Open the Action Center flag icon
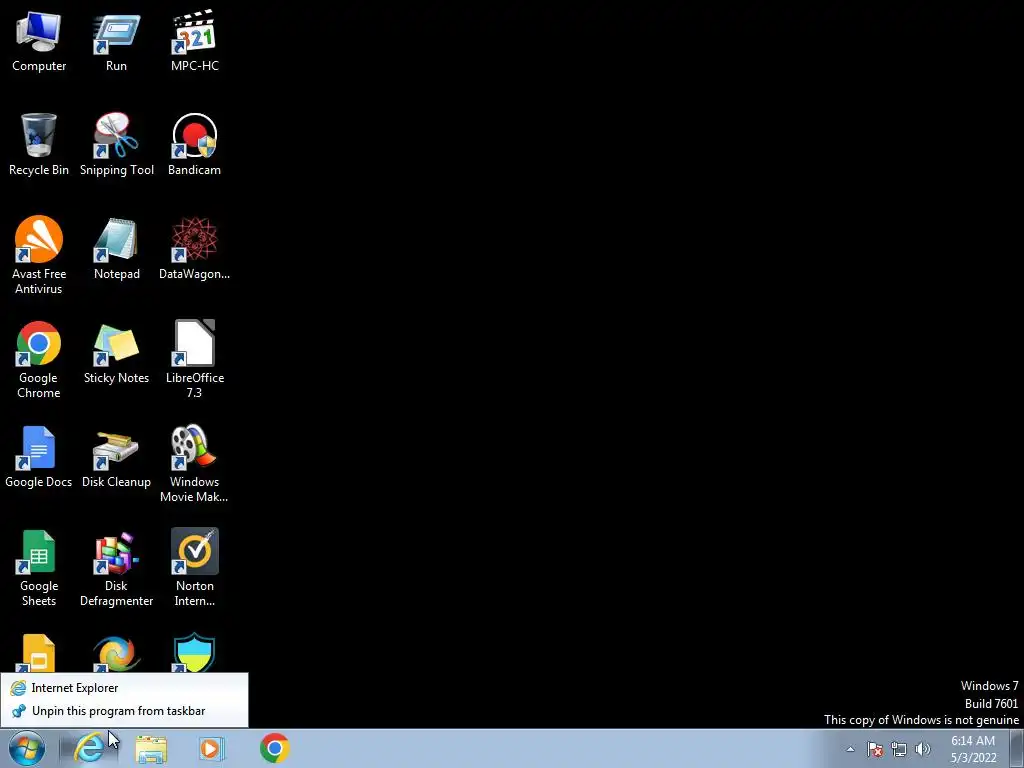Image resolution: width=1024 pixels, height=768 pixels. (x=875, y=749)
